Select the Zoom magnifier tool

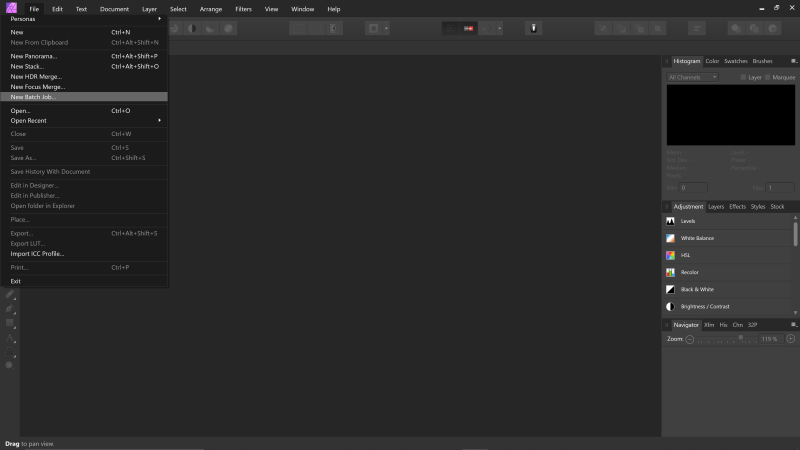10,365
